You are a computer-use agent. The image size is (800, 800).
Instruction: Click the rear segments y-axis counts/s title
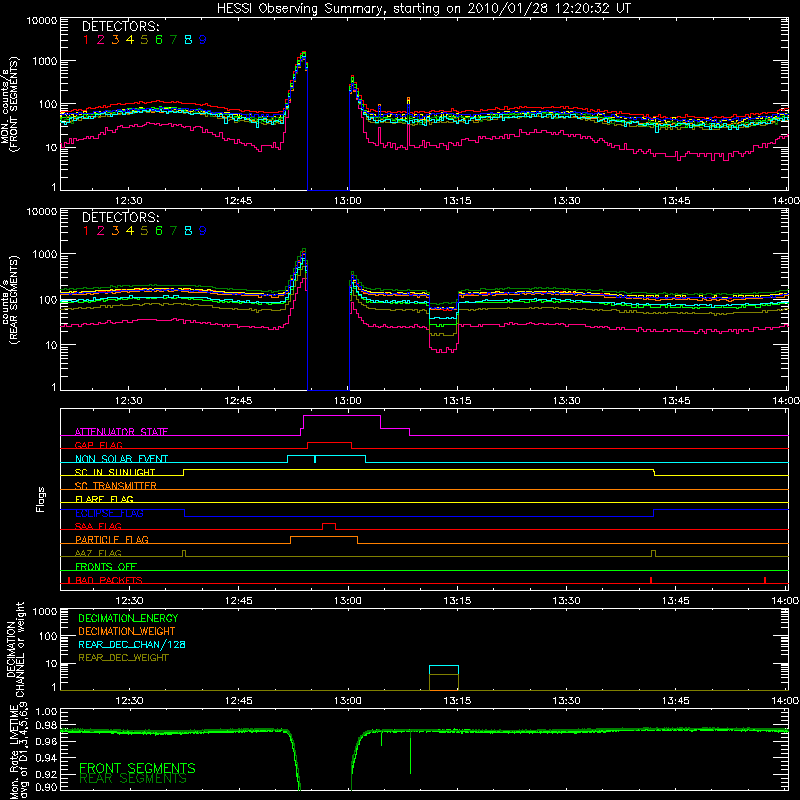tap(9, 300)
